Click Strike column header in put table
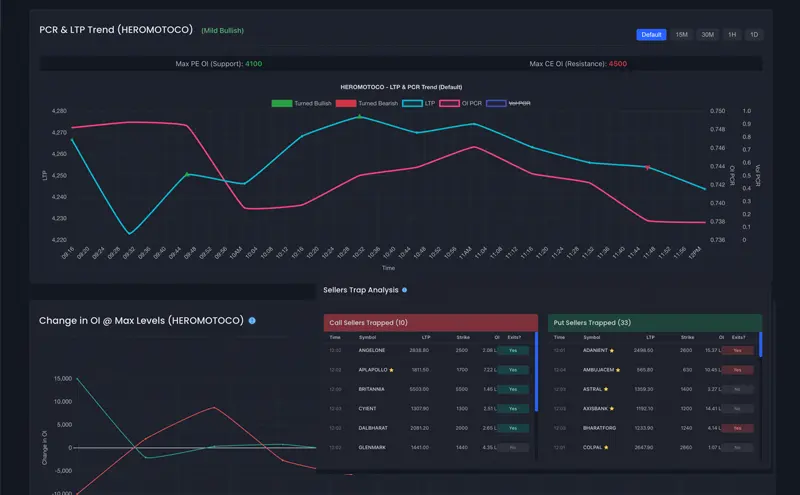This screenshot has height=495, width=800. [687, 337]
